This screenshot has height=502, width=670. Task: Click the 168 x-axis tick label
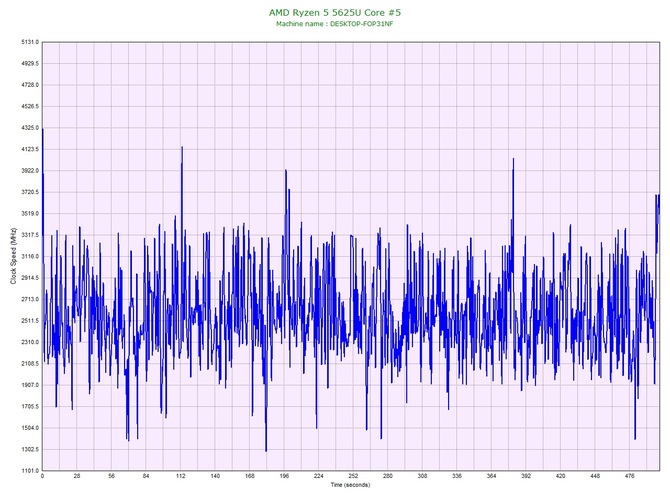250,476
